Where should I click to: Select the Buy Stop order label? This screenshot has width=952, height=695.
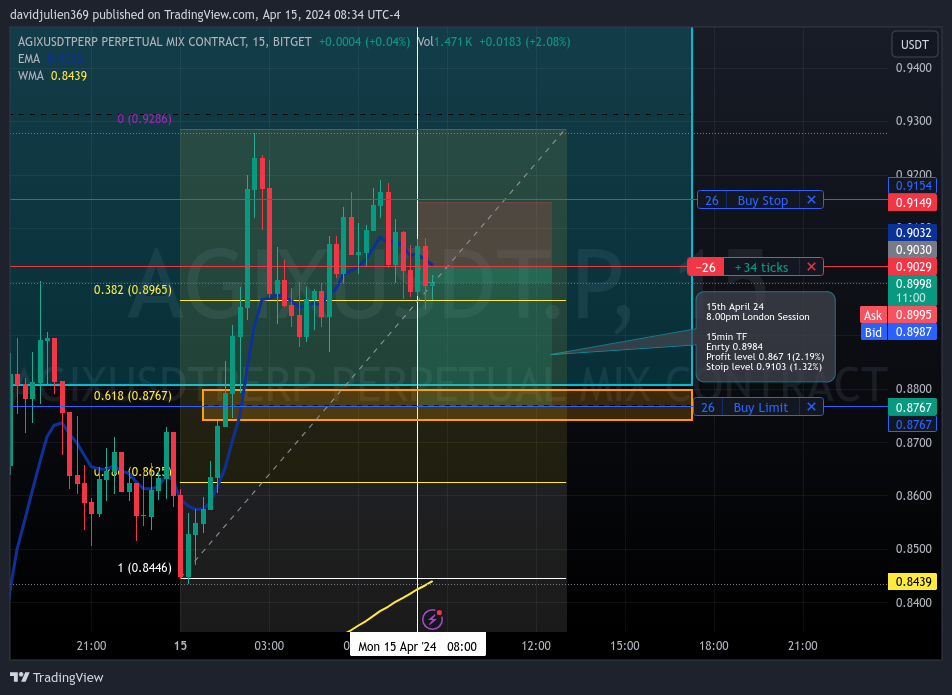pos(763,200)
